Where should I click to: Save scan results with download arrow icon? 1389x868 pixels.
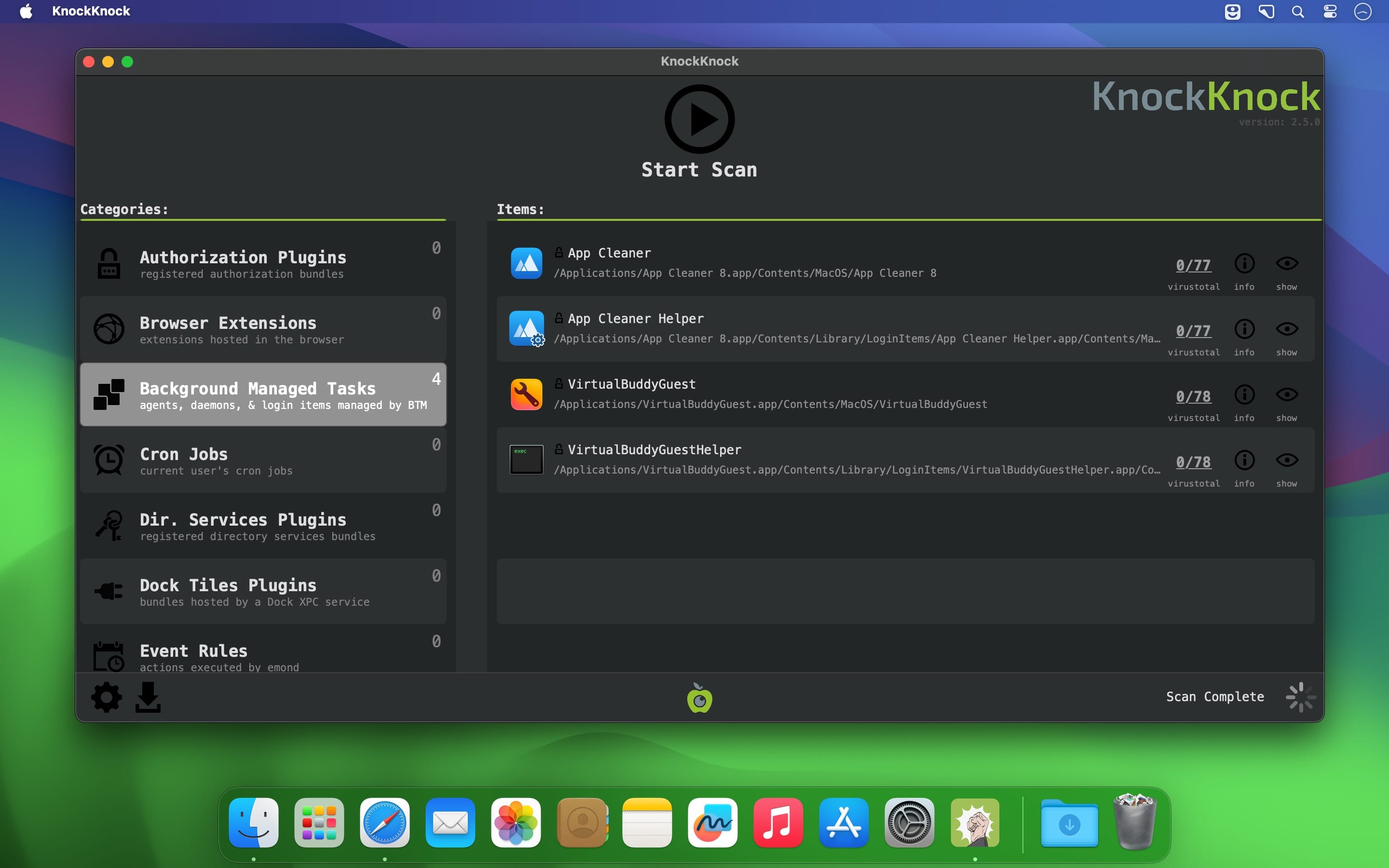[148, 697]
